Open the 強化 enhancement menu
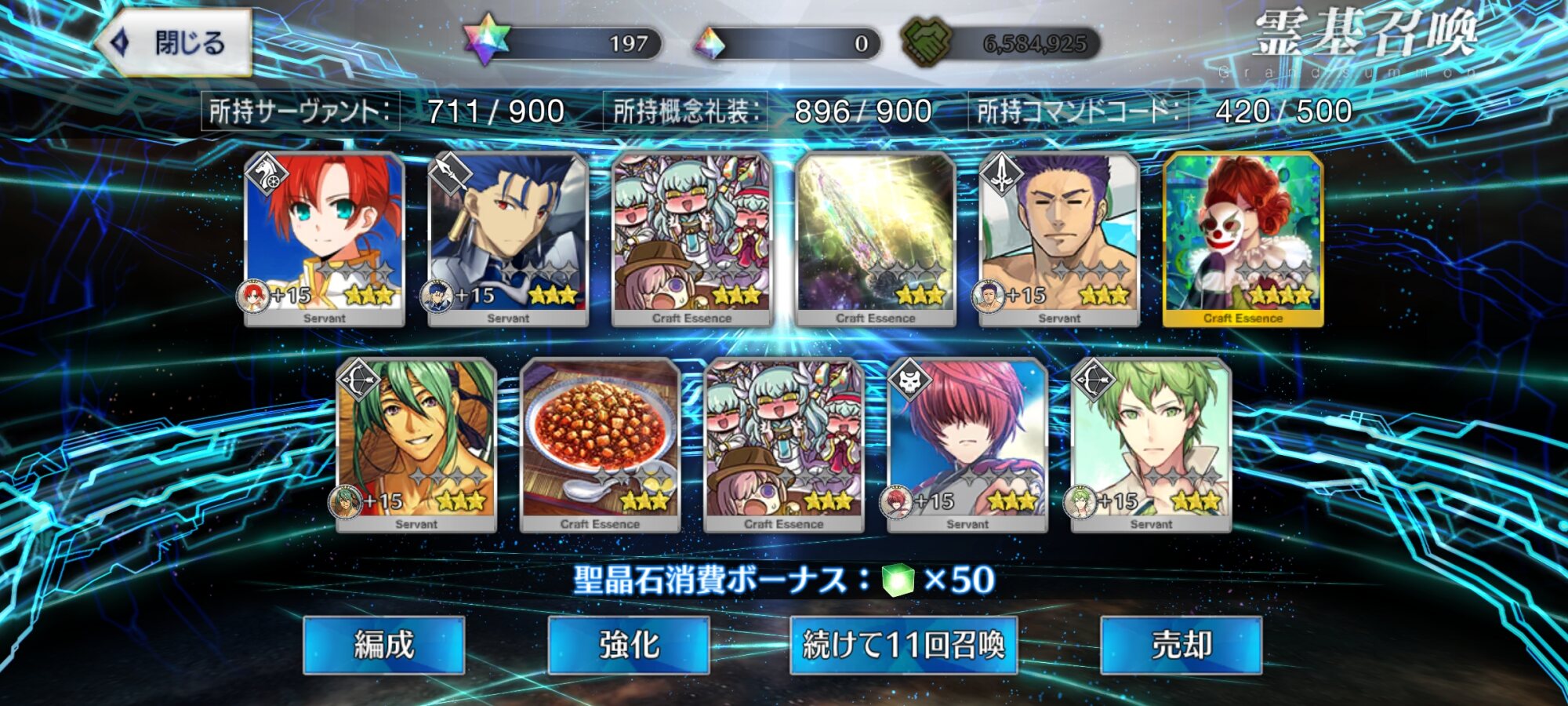1568x706 pixels. click(629, 645)
